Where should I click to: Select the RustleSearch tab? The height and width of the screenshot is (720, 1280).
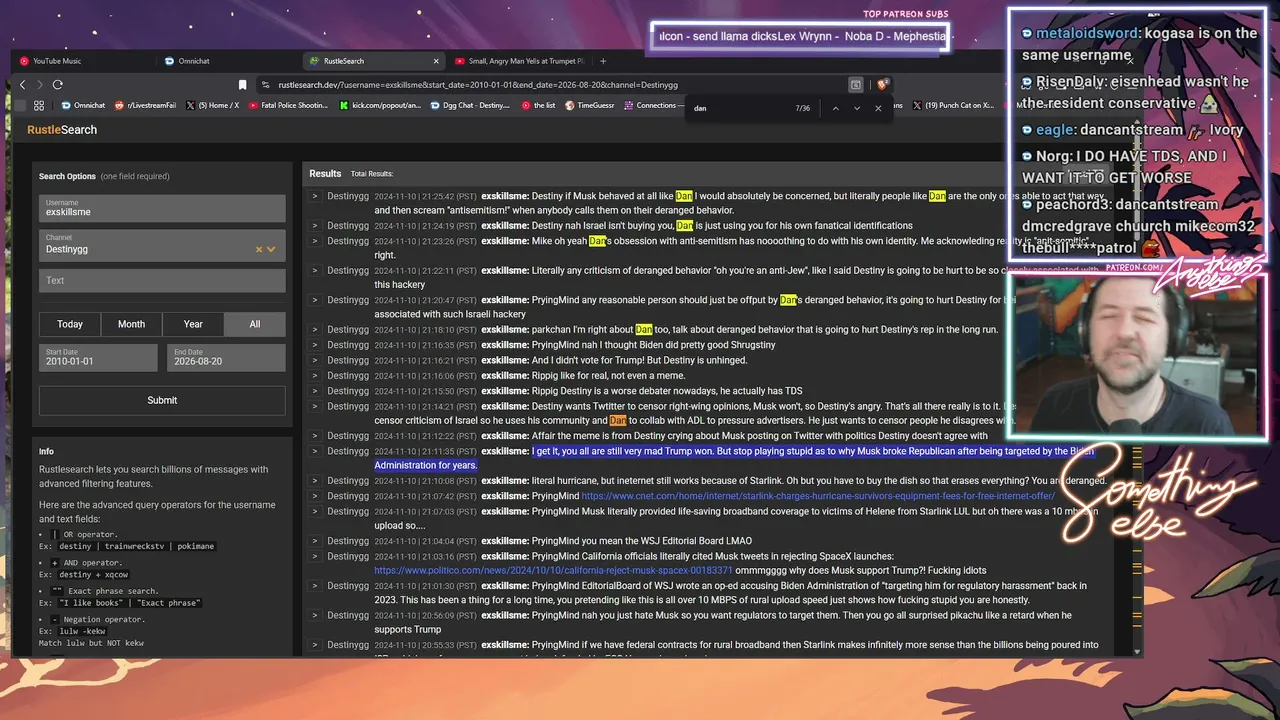click(372, 61)
